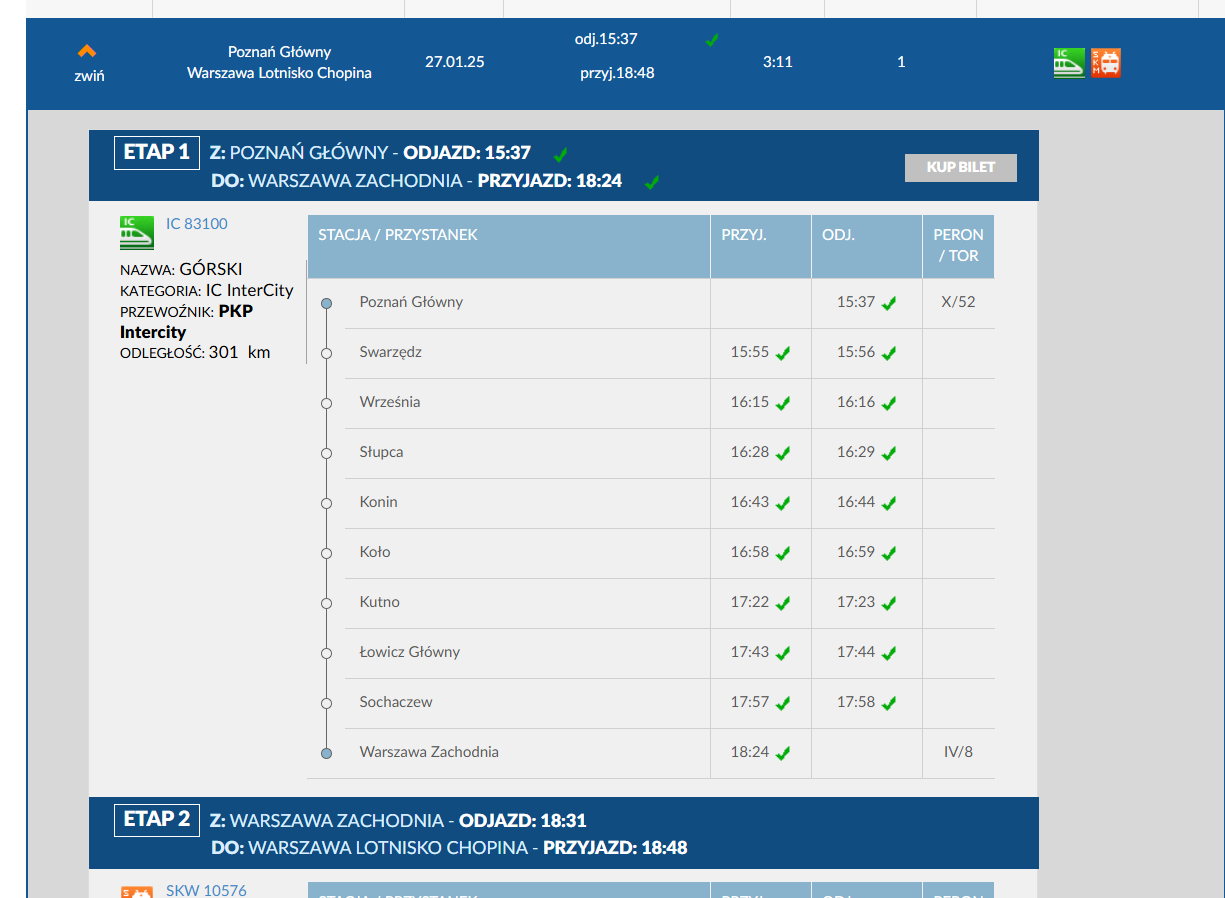Screen dimensions: 1225x898
Task: Click the ETAP 2 stage label
Action: [157, 820]
